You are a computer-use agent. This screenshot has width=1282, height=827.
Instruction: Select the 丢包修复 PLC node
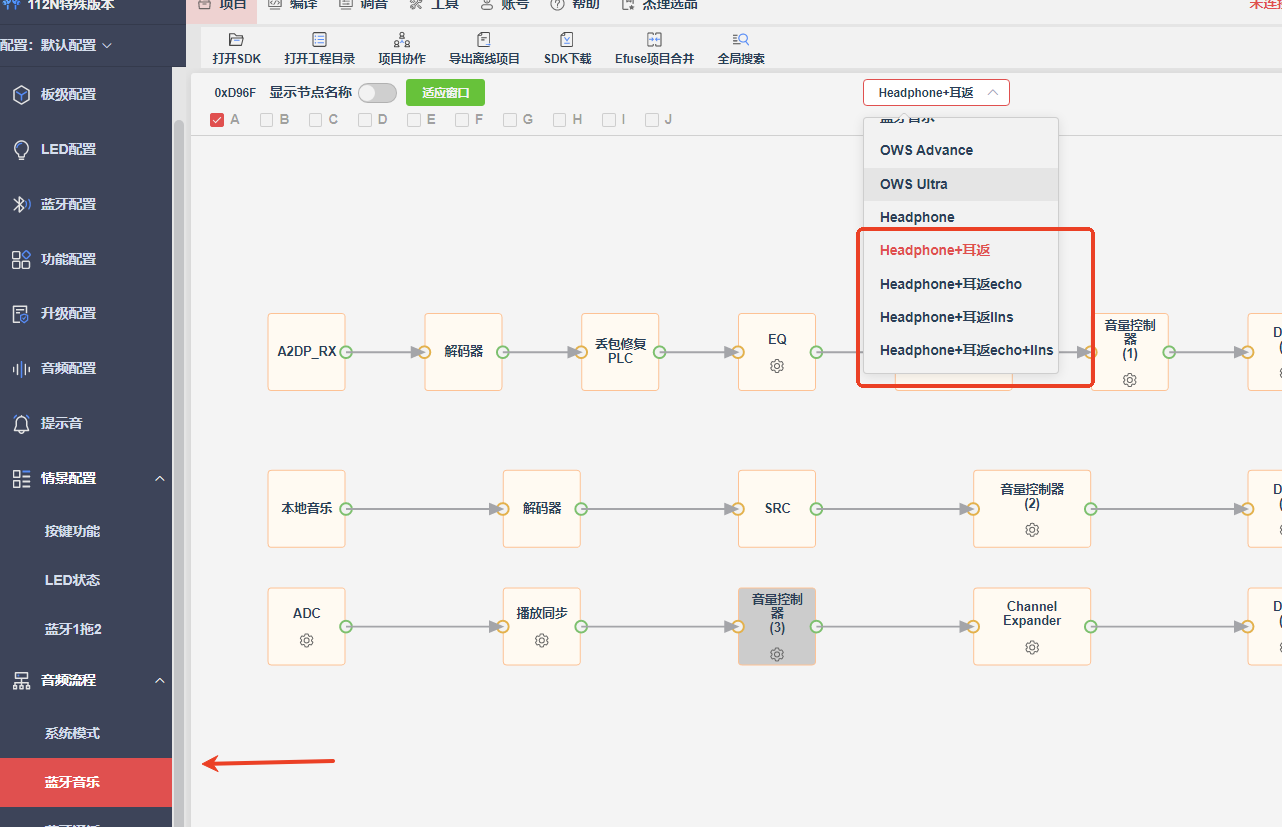(x=620, y=352)
